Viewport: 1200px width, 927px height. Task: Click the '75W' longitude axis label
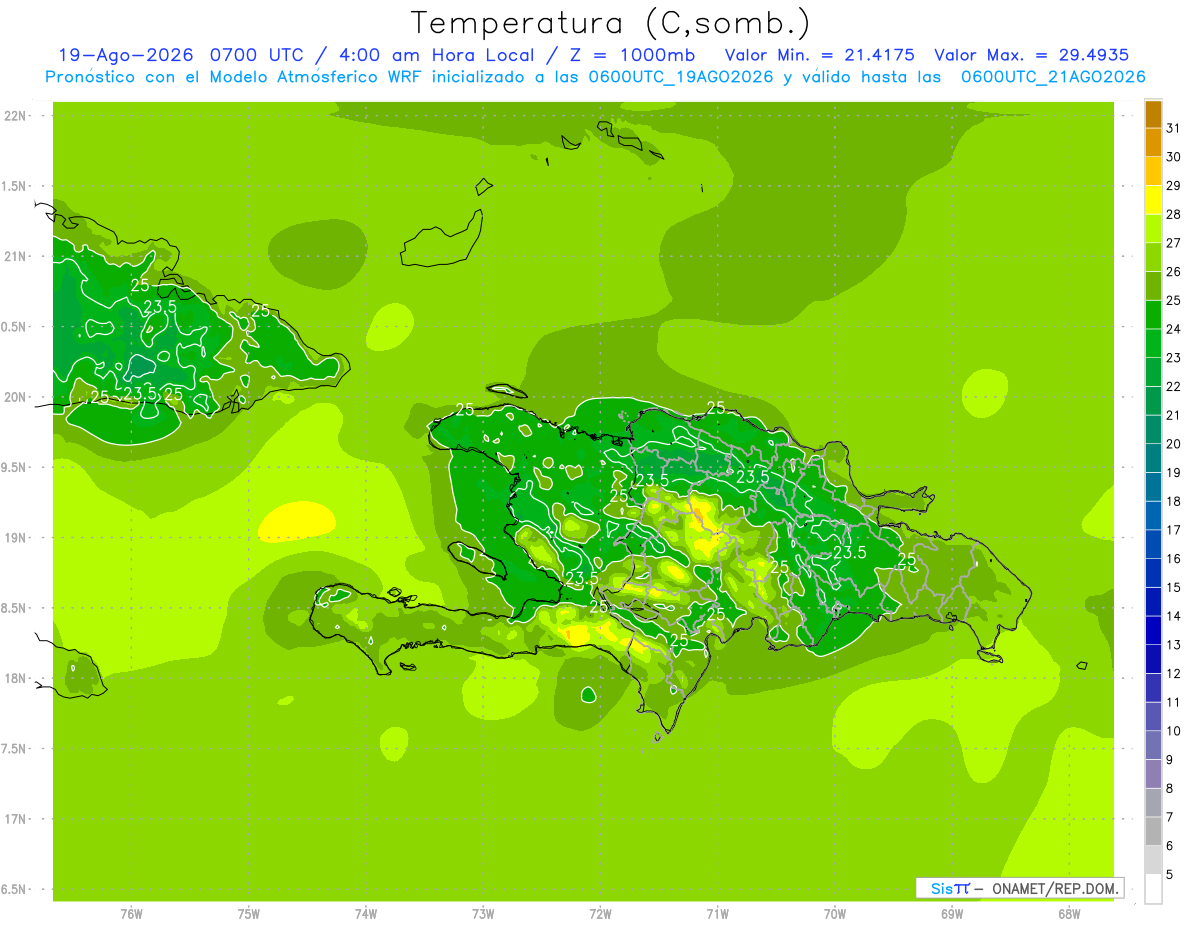tap(249, 914)
